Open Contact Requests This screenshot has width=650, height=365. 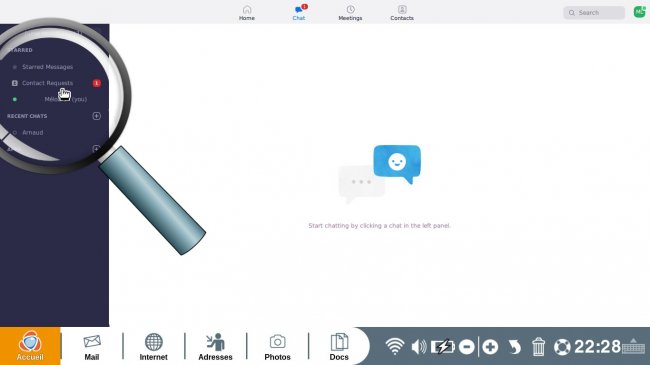tap(47, 83)
